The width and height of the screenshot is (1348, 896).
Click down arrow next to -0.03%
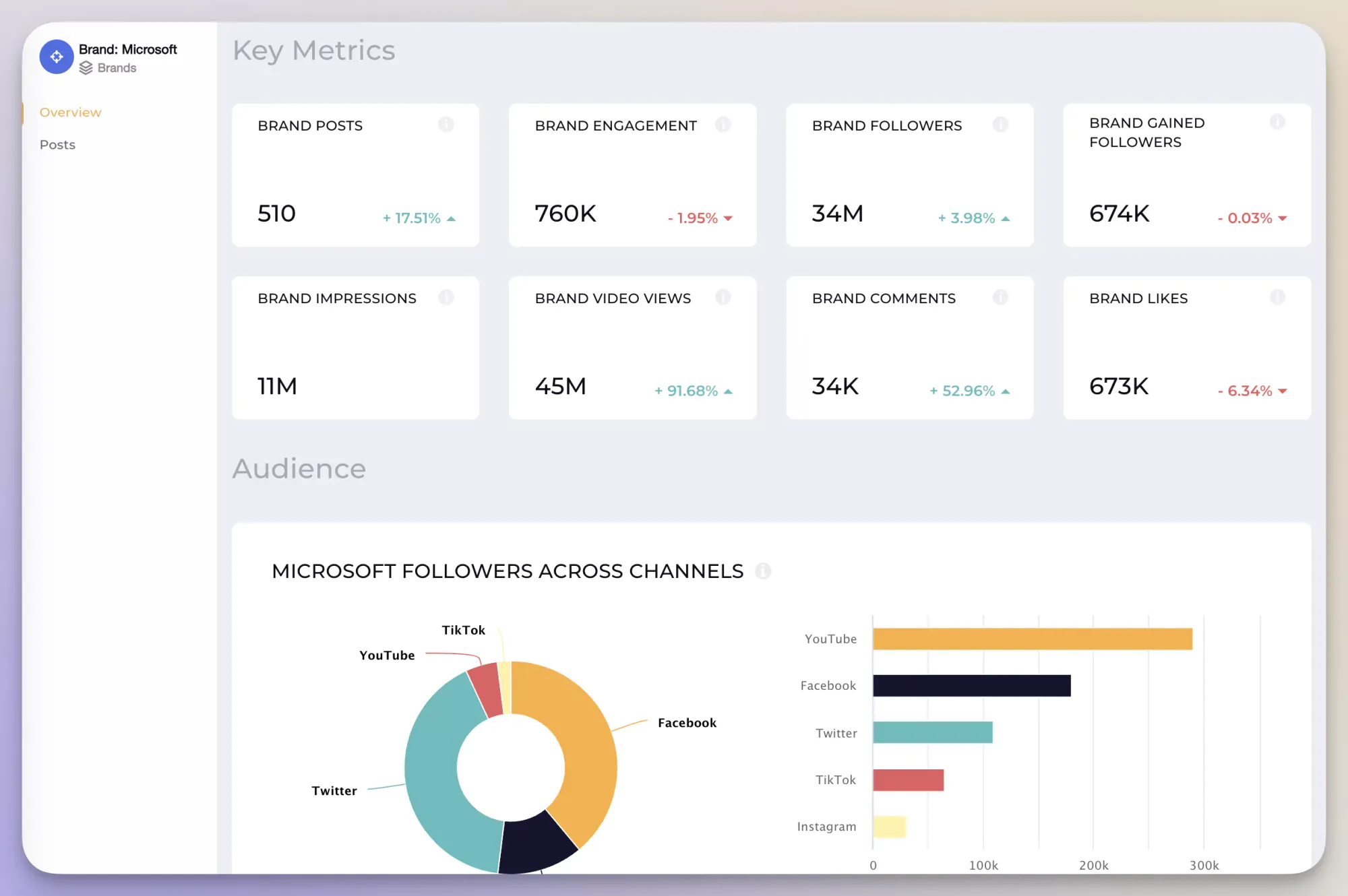tap(1283, 218)
